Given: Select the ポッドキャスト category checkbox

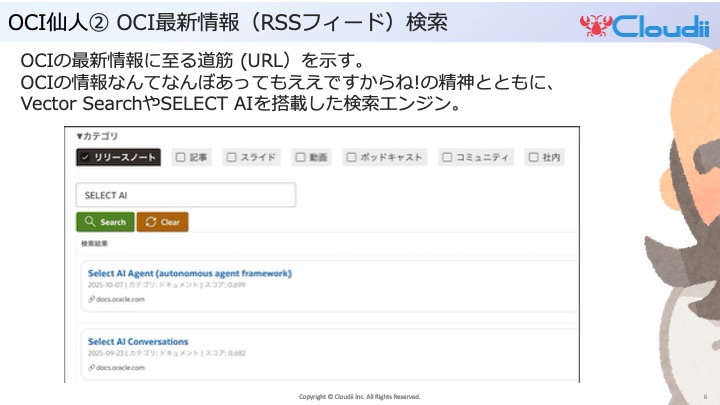Looking at the screenshot, I should (x=350, y=157).
